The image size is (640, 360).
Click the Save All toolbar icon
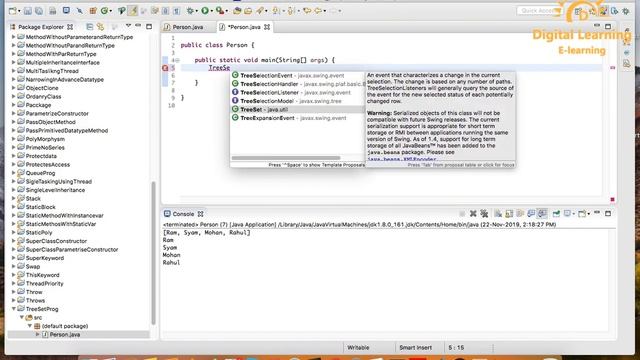[39, 11]
